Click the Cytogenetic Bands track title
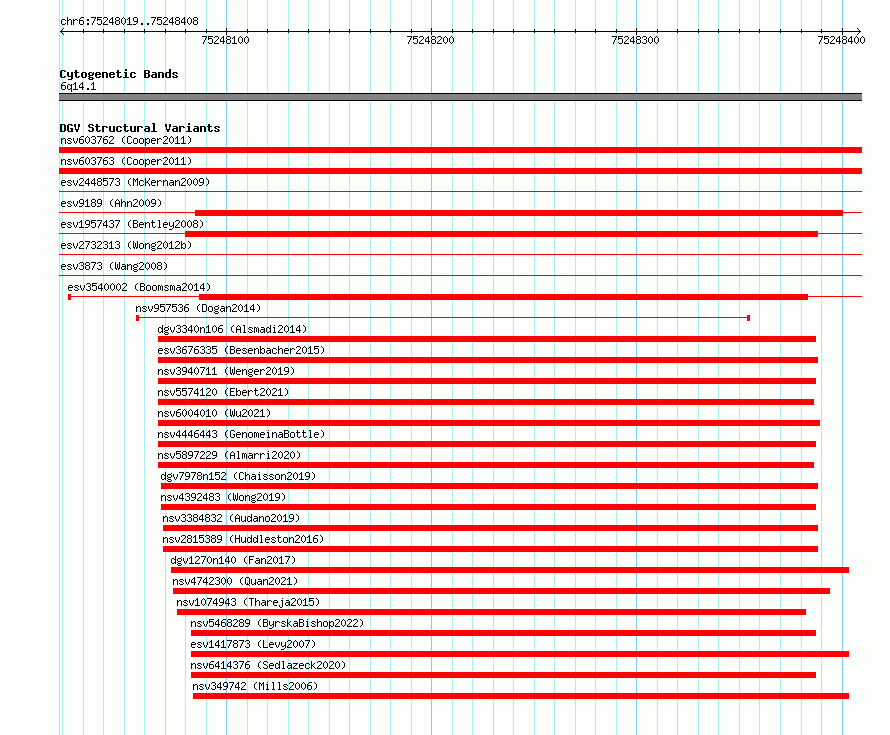Screen dimensions: 890x735 (x=119, y=74)
